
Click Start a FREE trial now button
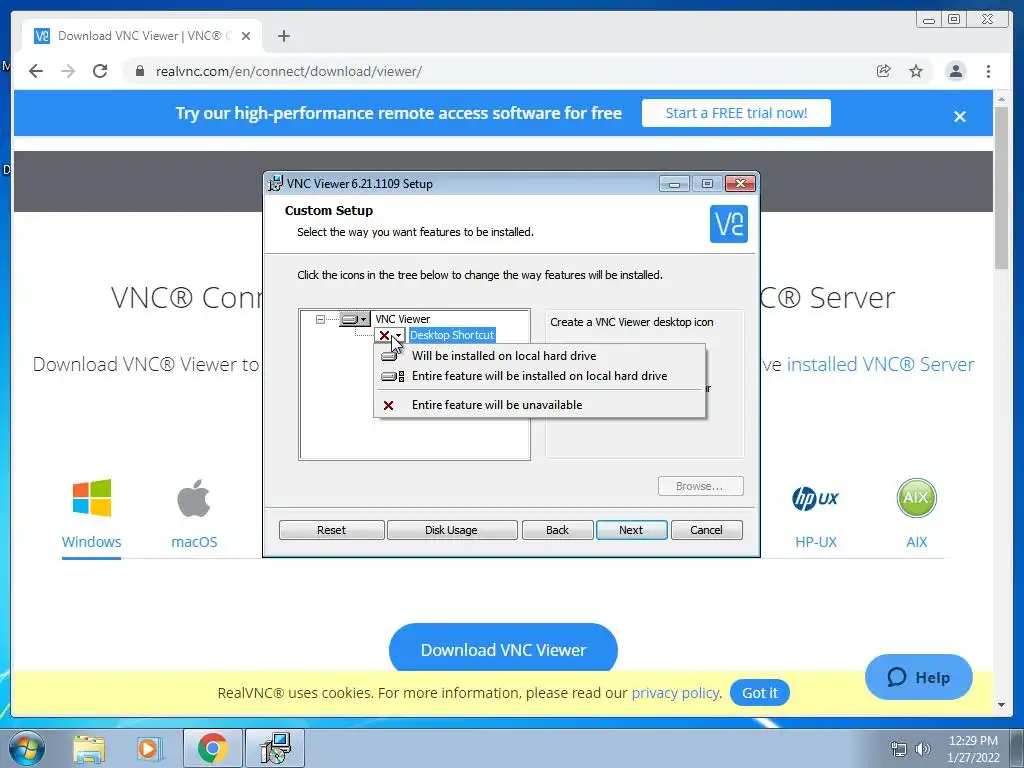click(736, 113)
